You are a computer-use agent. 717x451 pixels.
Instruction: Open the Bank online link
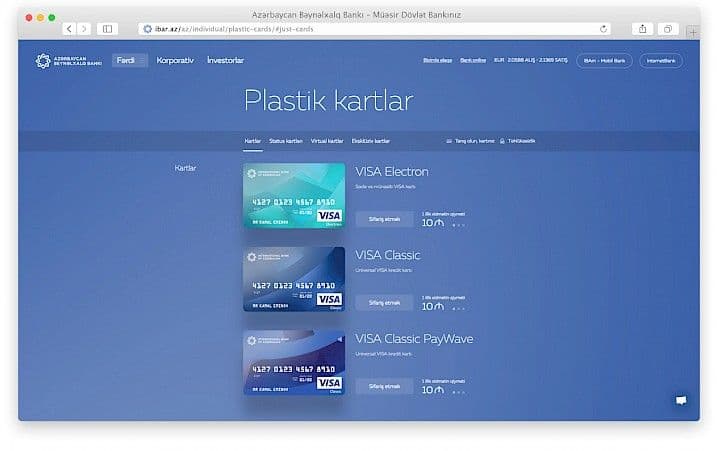tap(473, 60)
